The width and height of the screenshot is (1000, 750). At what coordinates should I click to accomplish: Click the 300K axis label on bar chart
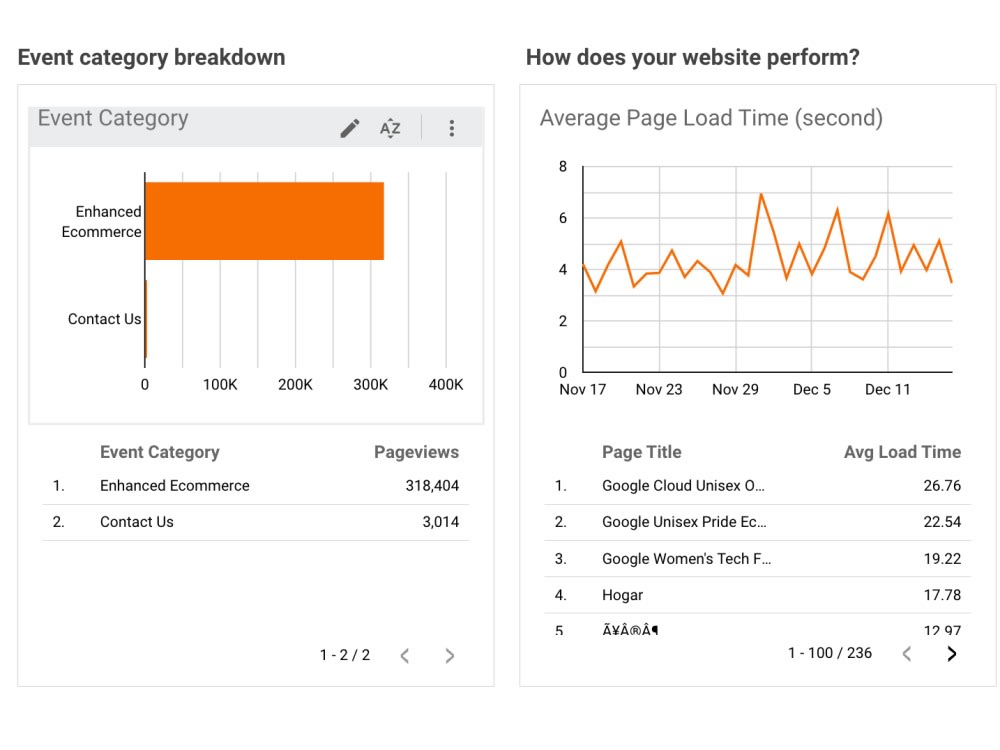coord(371,385)
